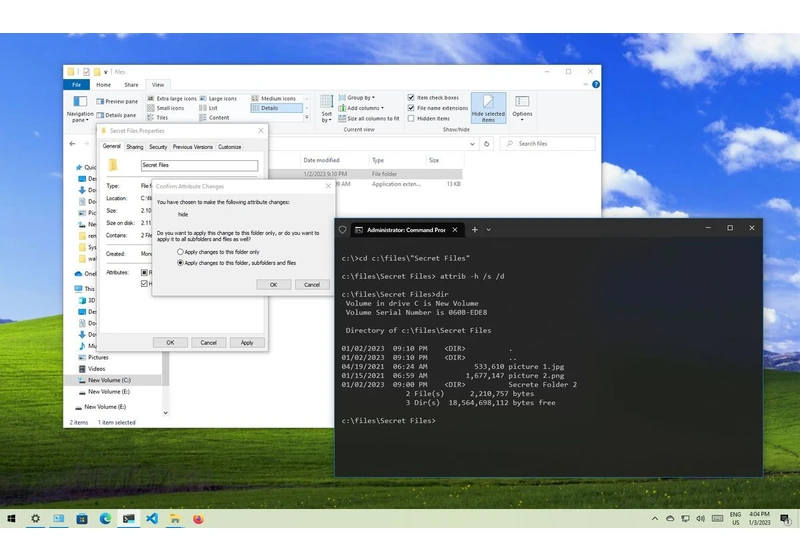800x560 pixels.
Task: Switch layout to Extra large icons
Action: pyautogui.click(x=171, y=98)
